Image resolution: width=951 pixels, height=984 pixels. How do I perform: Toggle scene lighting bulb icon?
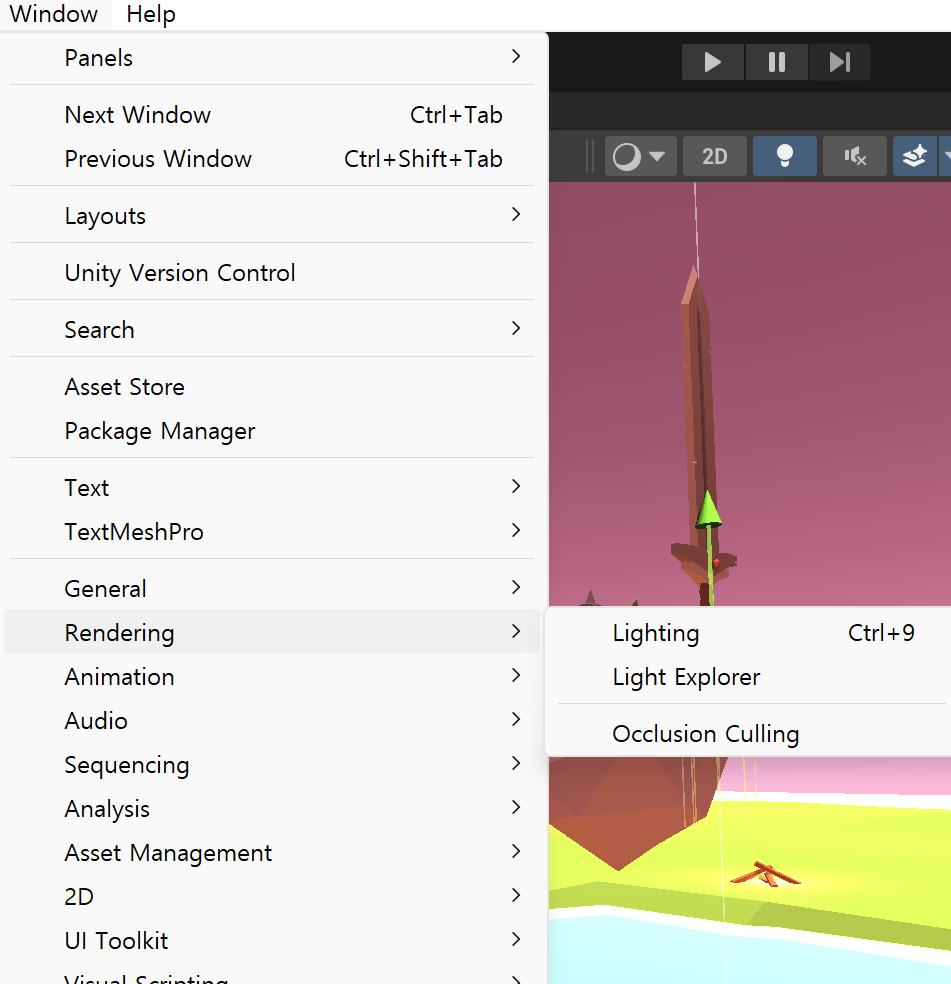pyautogui.click(x=785, y=156)
